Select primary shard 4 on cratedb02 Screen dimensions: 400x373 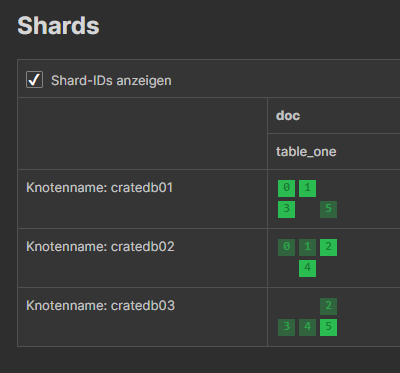tap(307, 268)
